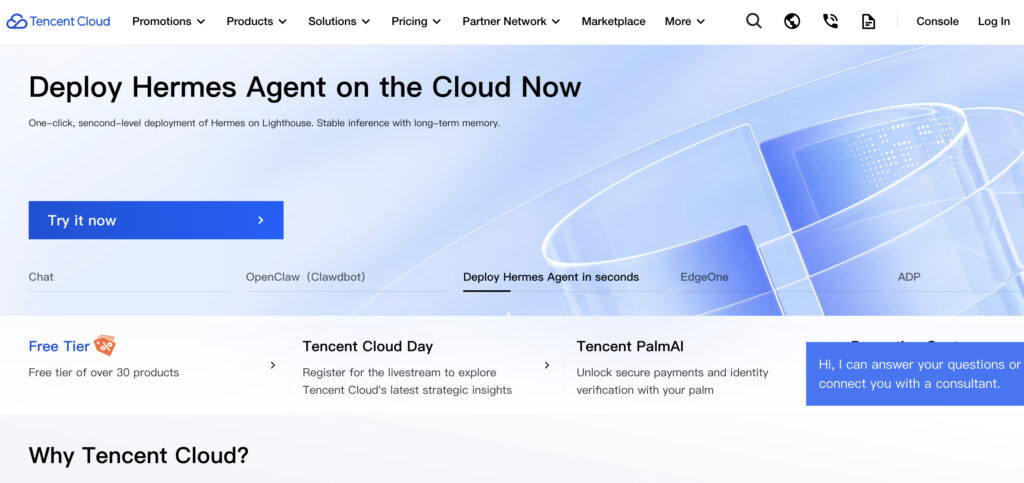Click 'Free tier of over 30 products' text
Image resolution: width=1024 pixels, height=483 pixels.
(x=104, y=373)
